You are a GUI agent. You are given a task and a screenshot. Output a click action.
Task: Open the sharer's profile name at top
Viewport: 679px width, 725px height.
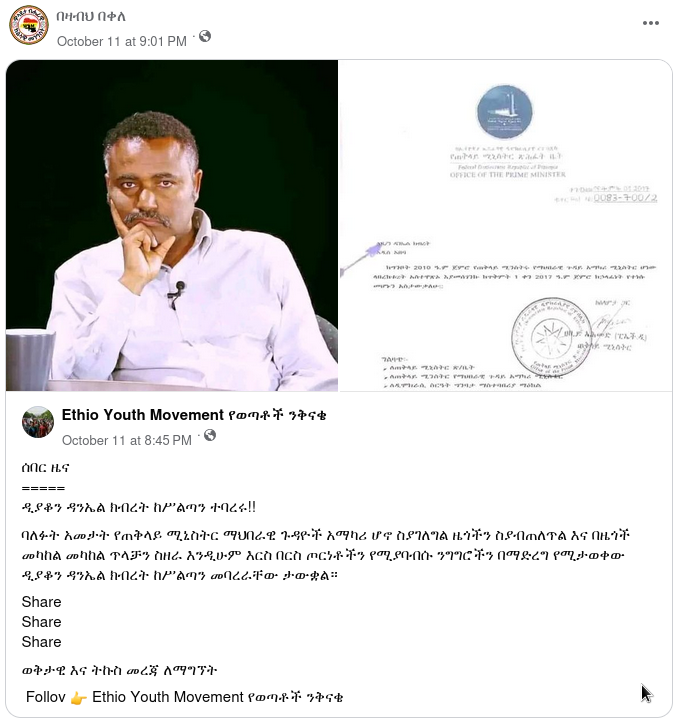(91, 17)
